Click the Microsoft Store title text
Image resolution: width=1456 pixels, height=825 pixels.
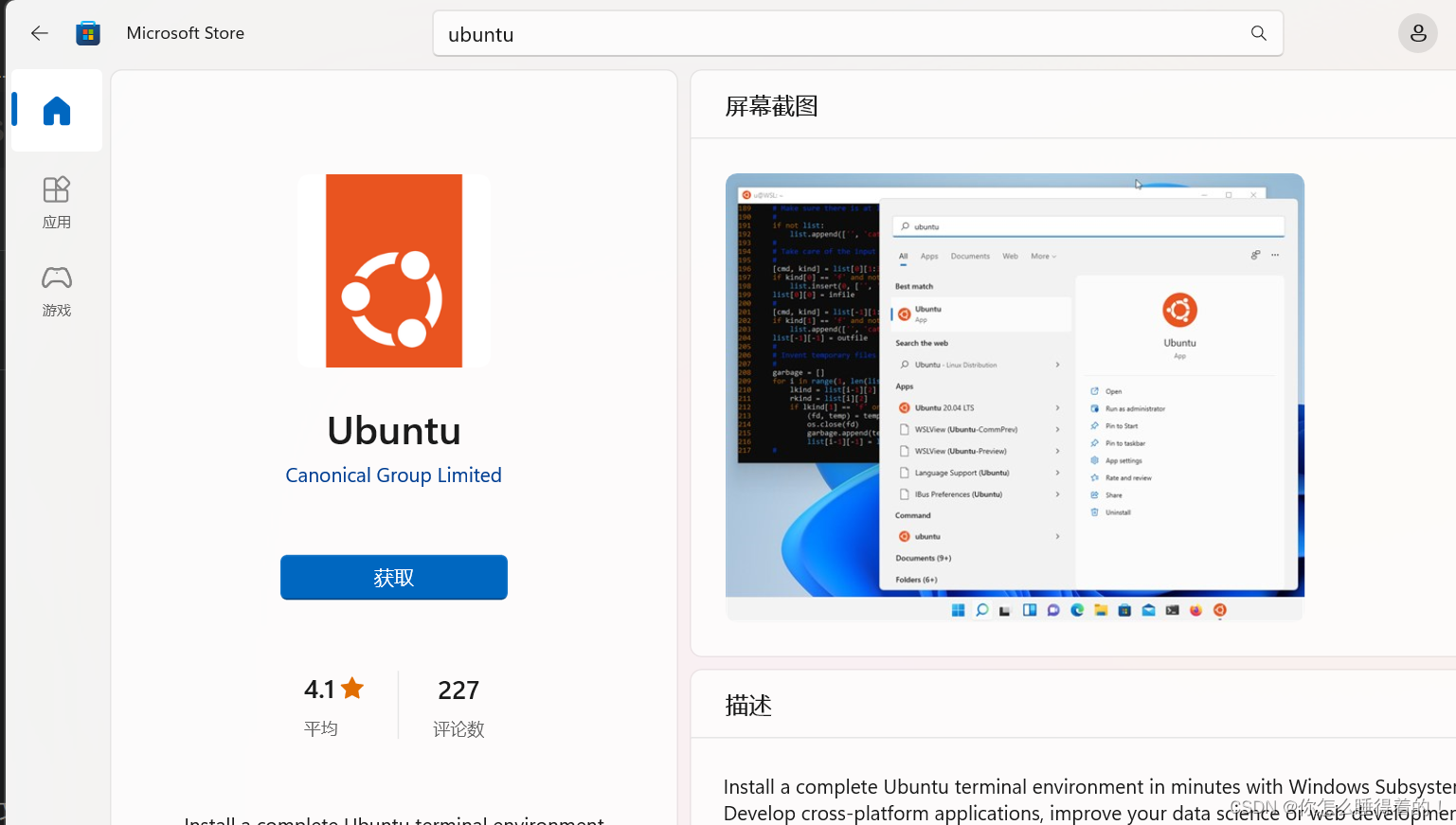pyautogui.click(x=185, y=32)
